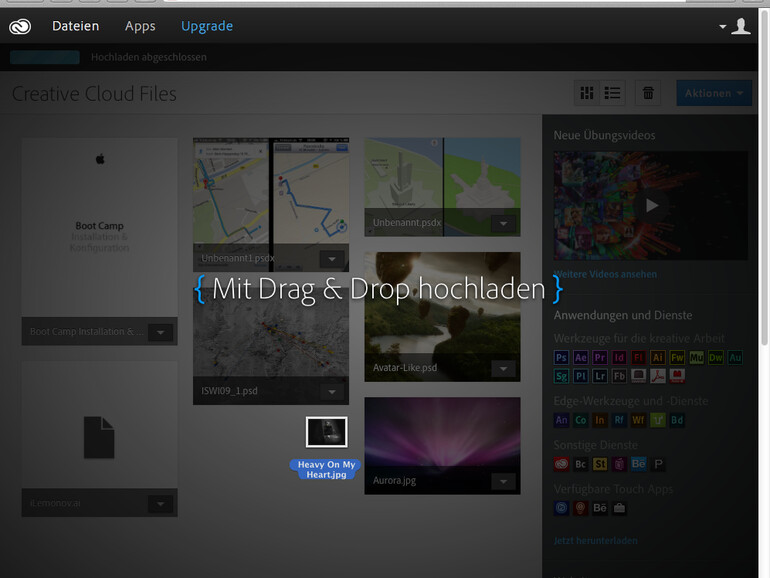
Task: Open the black Behance touch app icon
Action: tap(600, 508)
